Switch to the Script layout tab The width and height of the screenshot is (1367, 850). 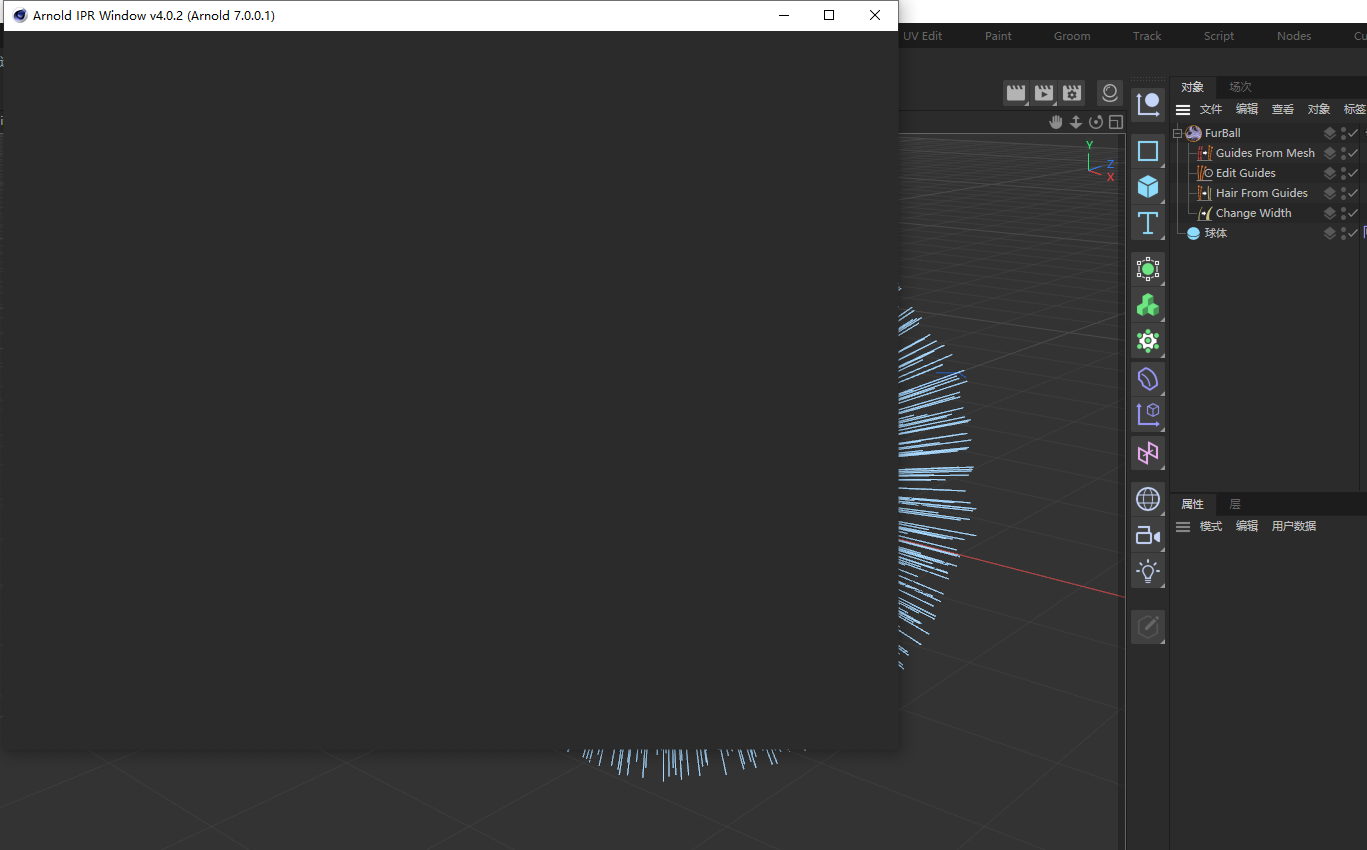click(1219, 36)
